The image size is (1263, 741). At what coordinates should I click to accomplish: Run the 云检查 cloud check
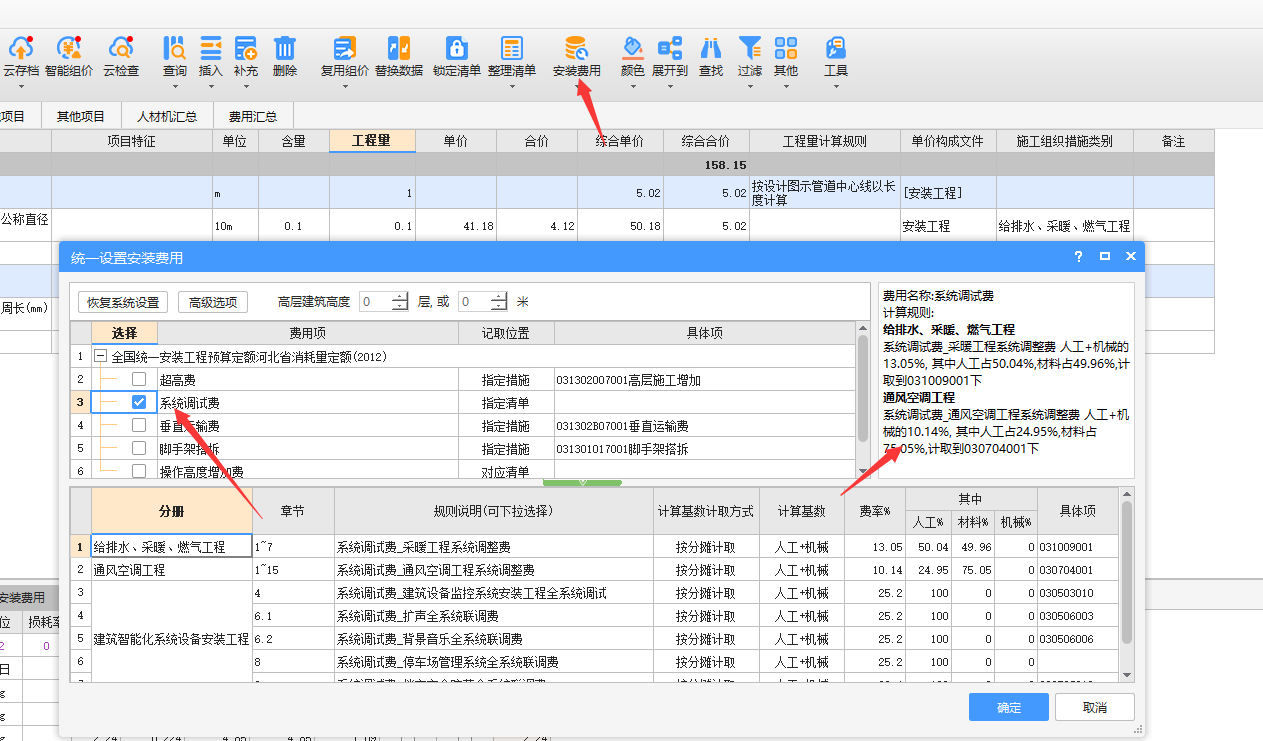coord(121,58)
